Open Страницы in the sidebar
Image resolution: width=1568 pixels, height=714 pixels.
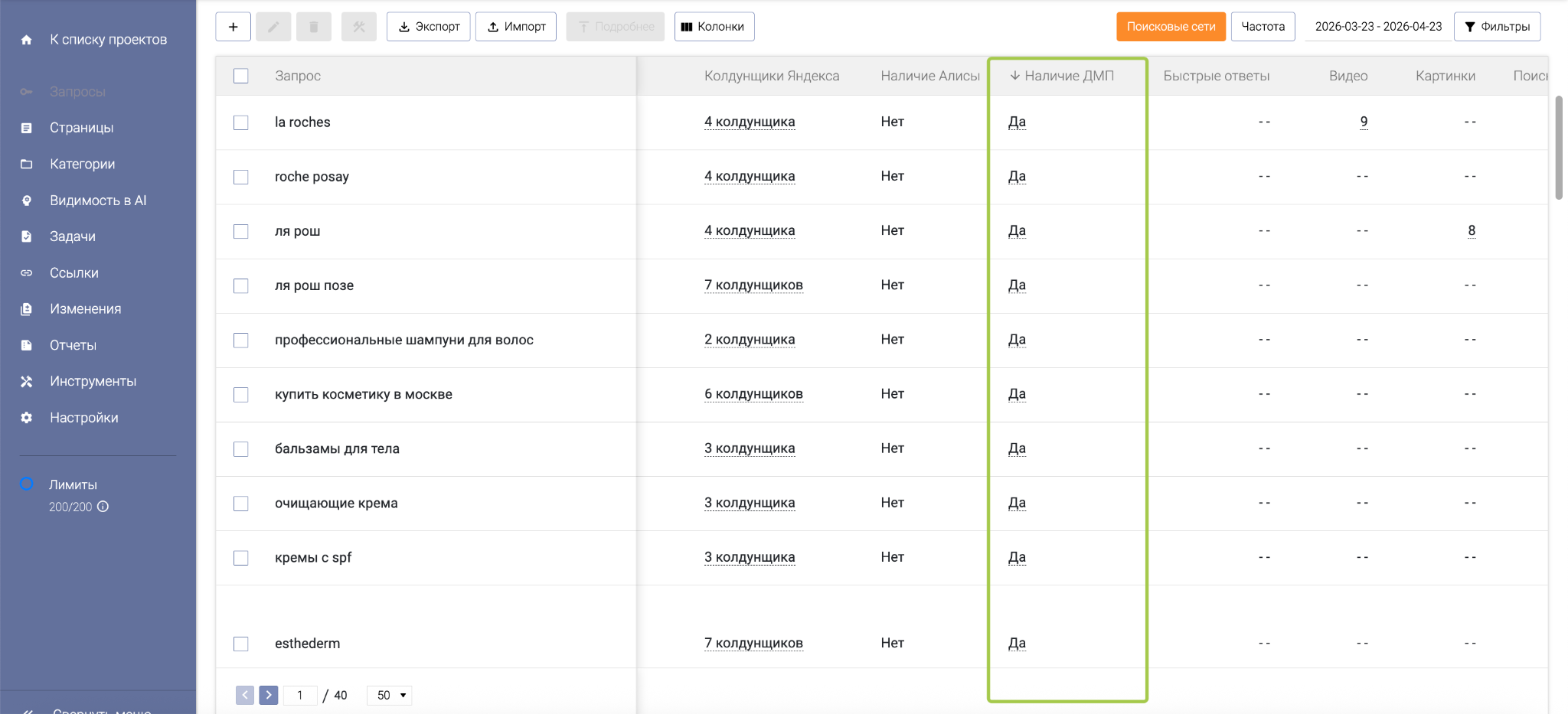click(81, 128)
